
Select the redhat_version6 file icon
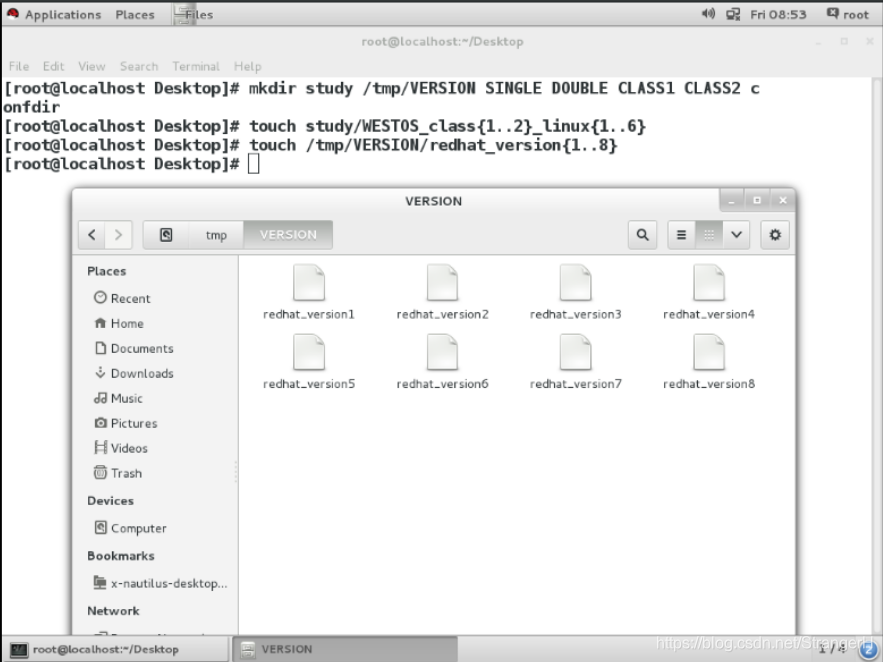click(442, 352)
